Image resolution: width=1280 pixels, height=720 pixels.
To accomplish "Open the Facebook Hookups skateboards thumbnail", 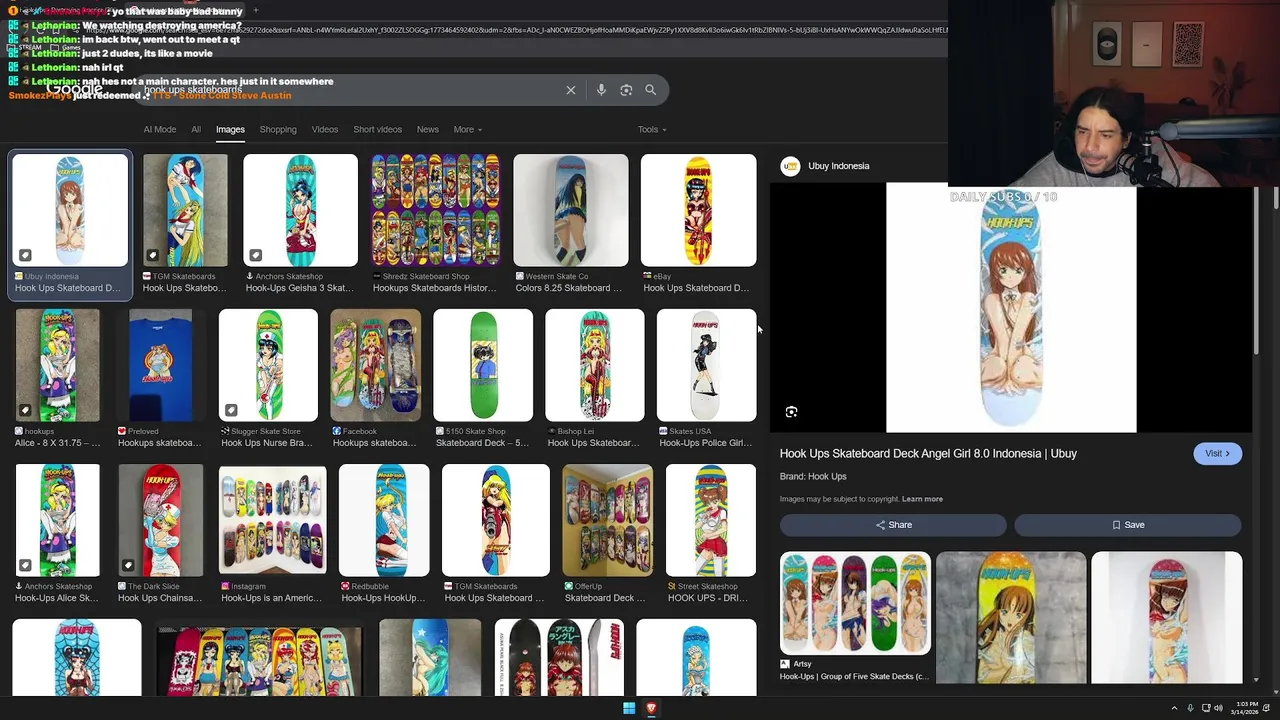I will pos(375,365).
